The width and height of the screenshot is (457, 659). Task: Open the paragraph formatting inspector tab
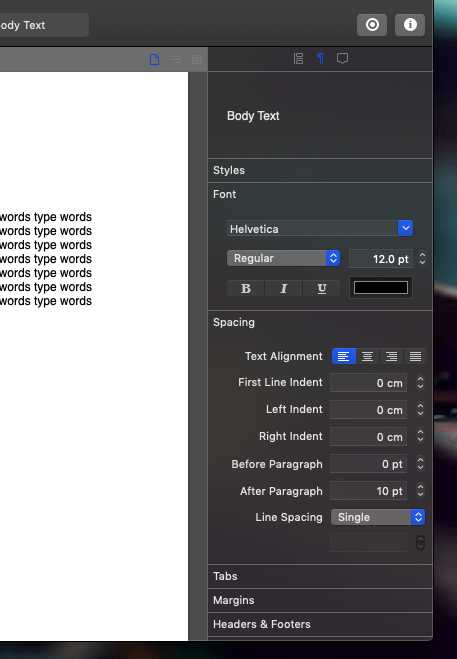(320, 59)
